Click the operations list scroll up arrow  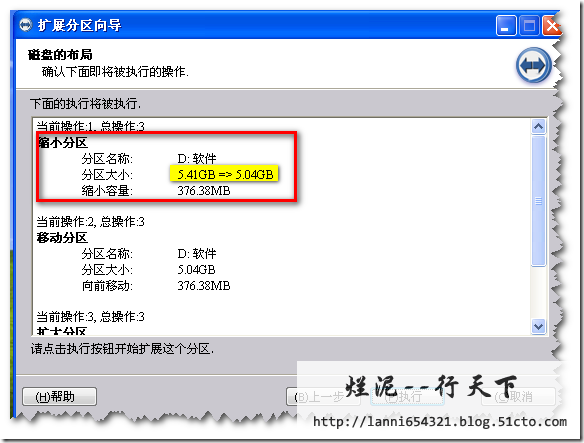click(x=538, y=127)
